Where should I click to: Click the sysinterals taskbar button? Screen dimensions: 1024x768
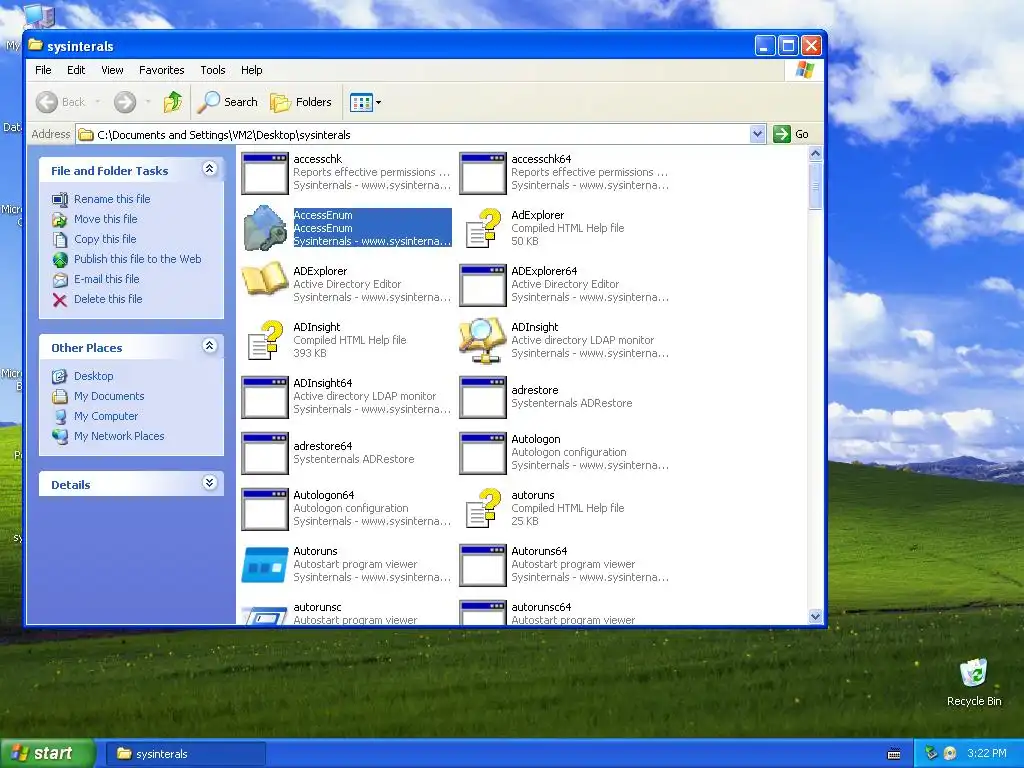[185, 754]
